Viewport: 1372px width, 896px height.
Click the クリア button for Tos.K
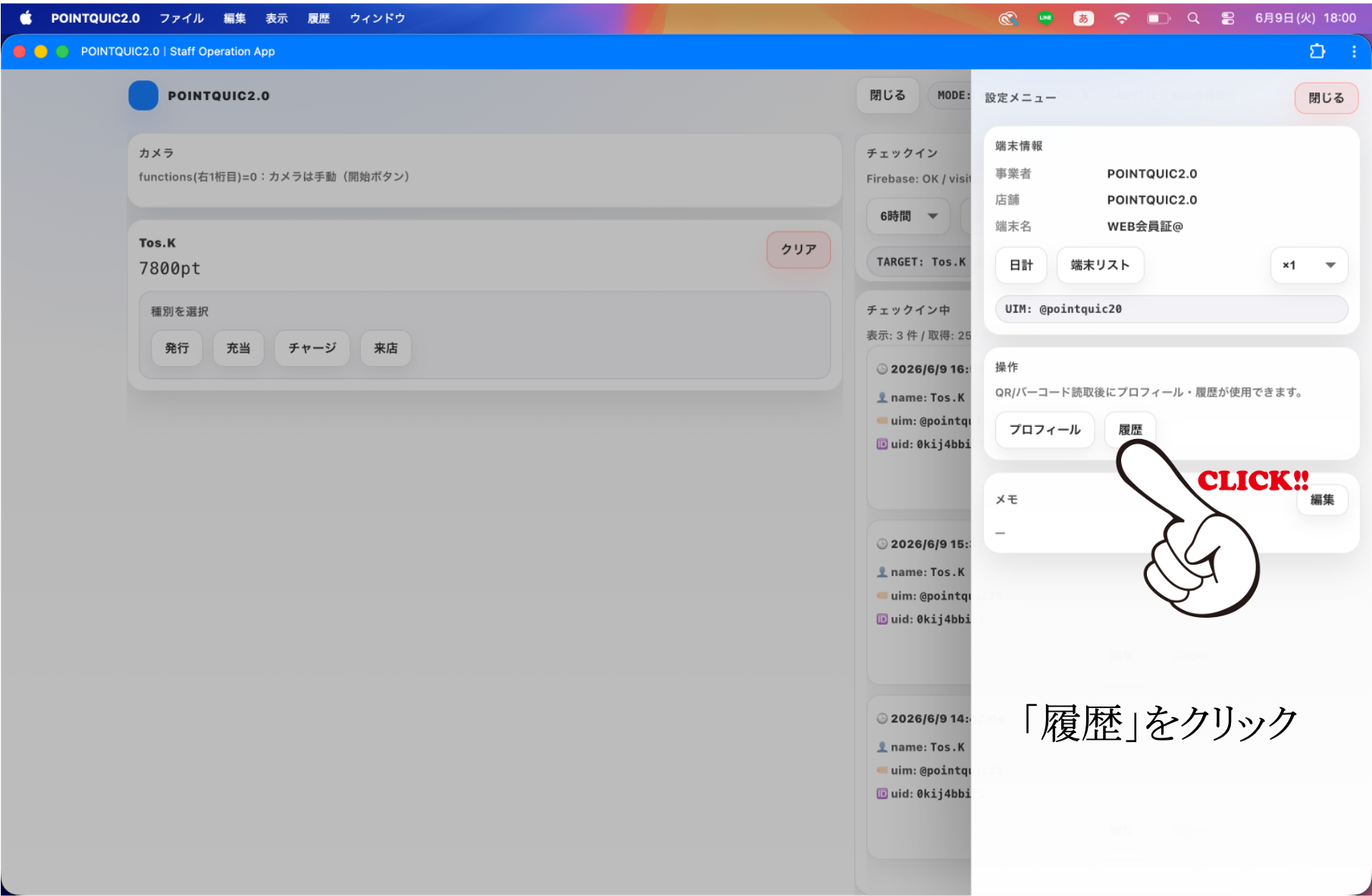pyautogui.click(x=799, y=249)
